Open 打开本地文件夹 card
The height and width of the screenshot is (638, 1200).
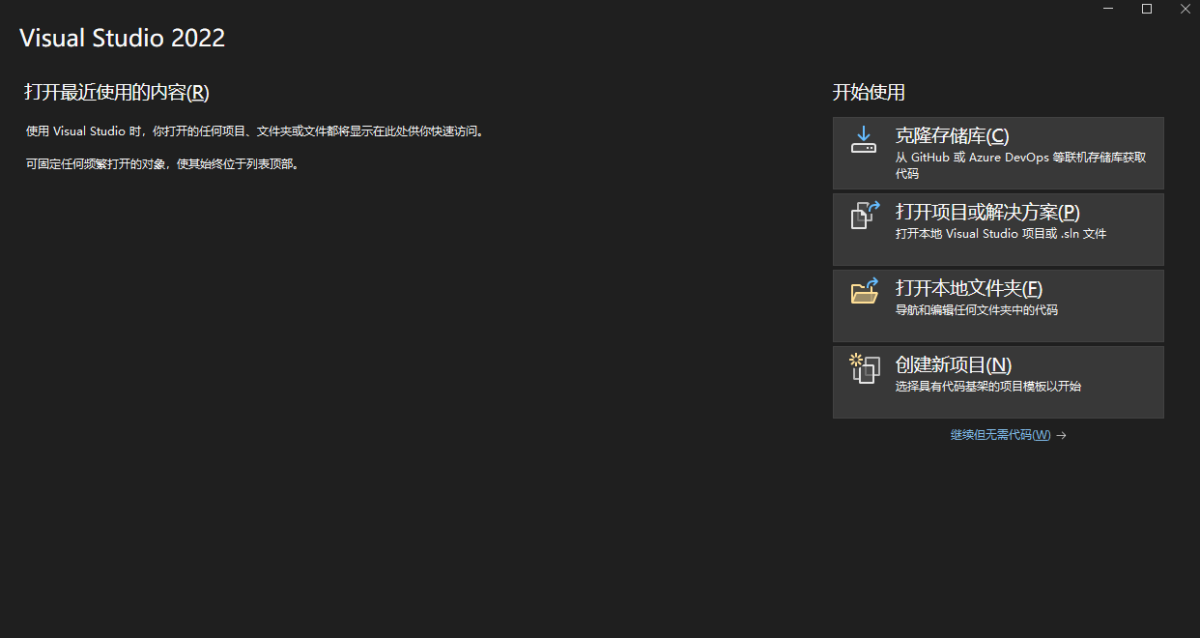click(997, 305)
